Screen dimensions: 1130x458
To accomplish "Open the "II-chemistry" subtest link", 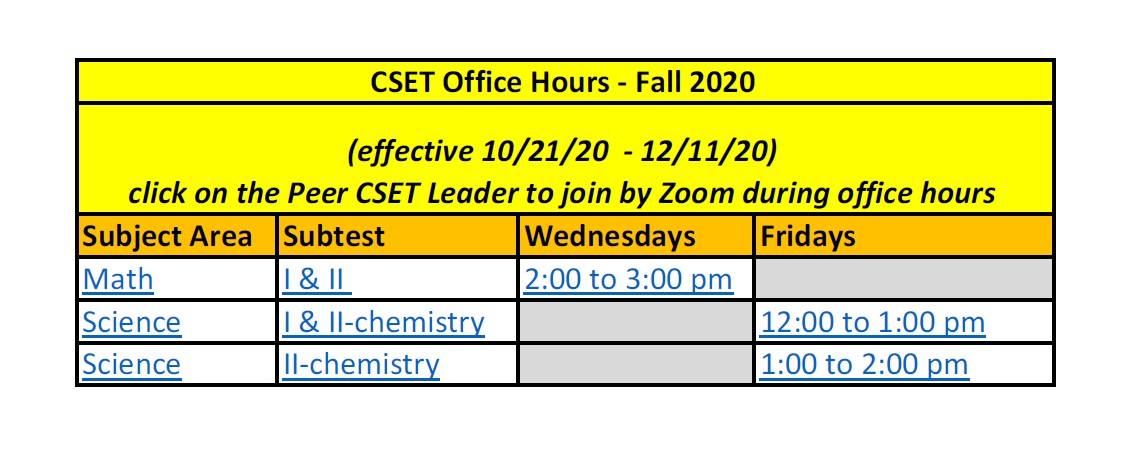I will click(361, 364).
